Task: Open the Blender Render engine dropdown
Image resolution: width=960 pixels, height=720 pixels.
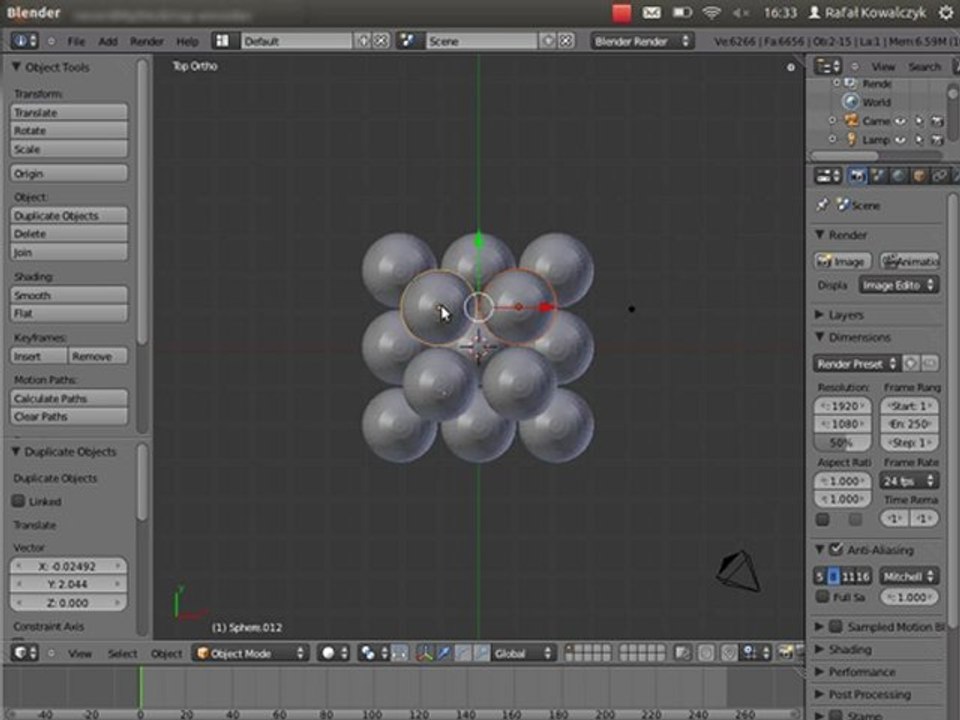Action: (x=642, y=41)
